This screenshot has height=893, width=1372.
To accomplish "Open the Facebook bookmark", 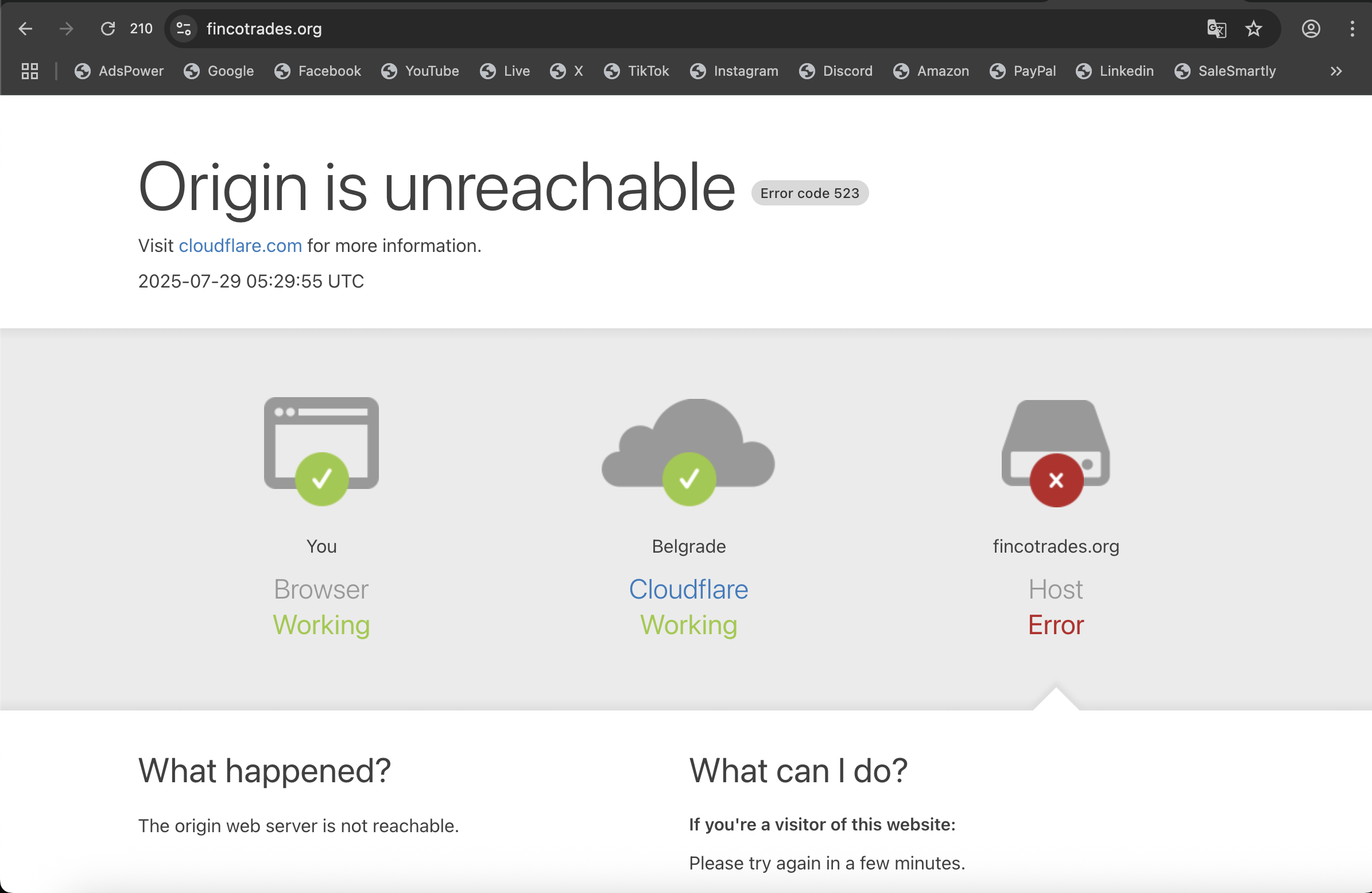I will [x=317, y=71].
